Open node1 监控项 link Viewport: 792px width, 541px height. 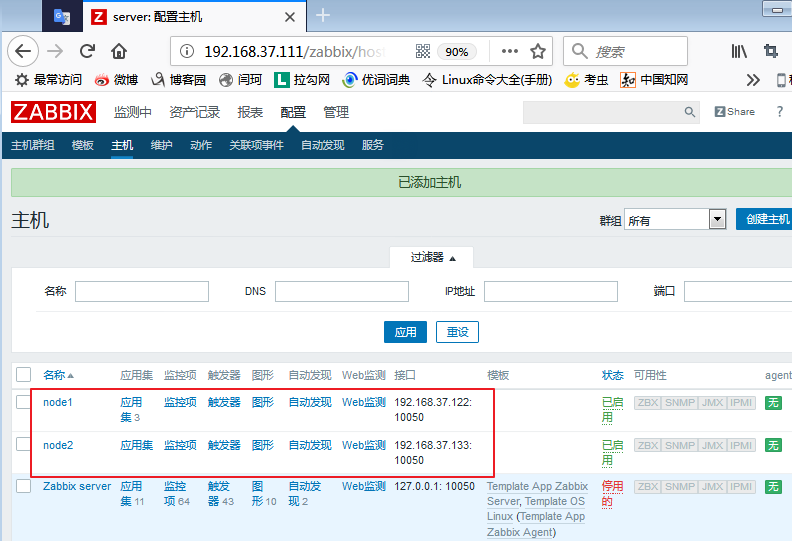180,402
